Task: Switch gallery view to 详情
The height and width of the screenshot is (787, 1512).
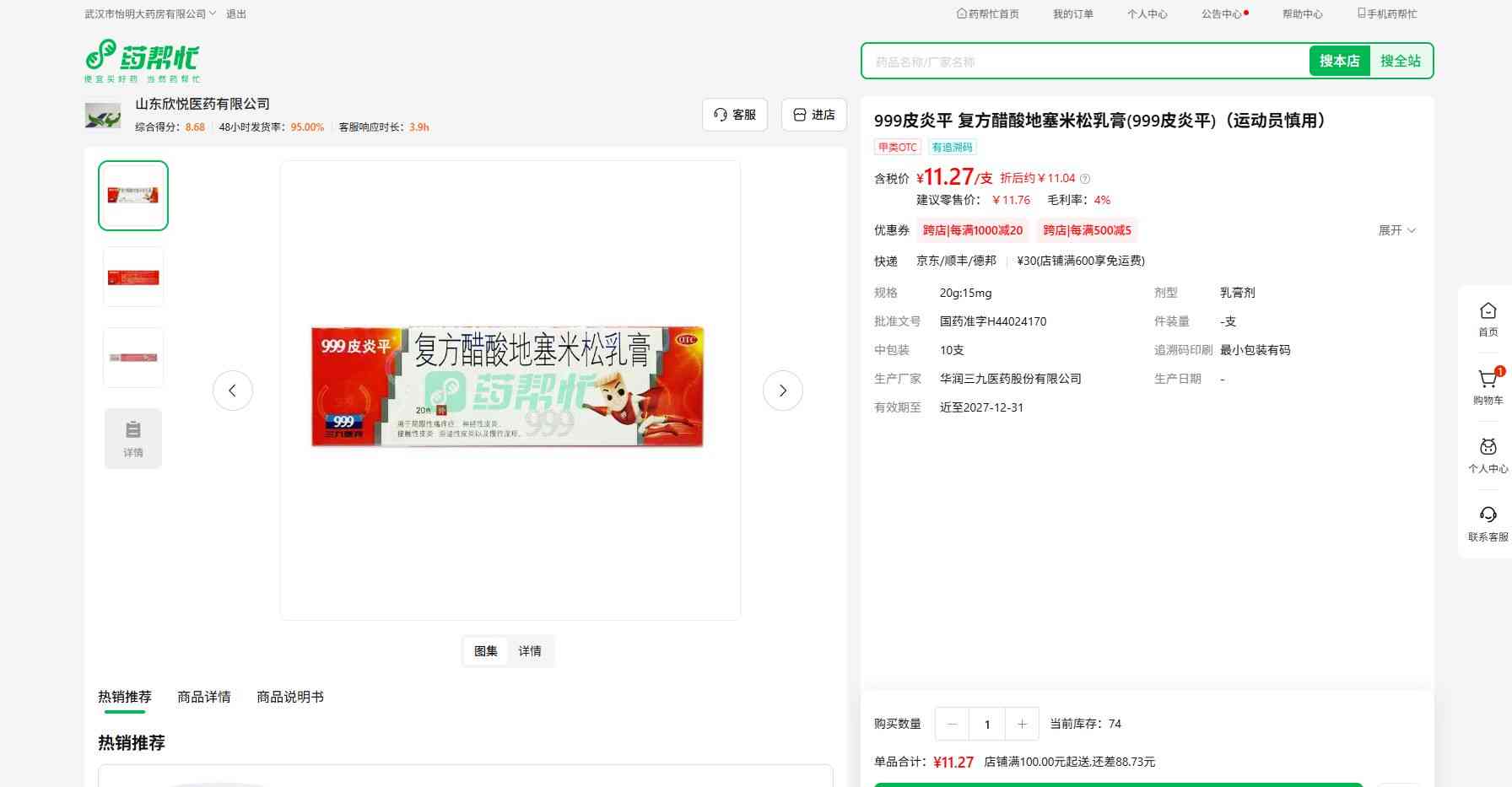Action: [530, 651]
